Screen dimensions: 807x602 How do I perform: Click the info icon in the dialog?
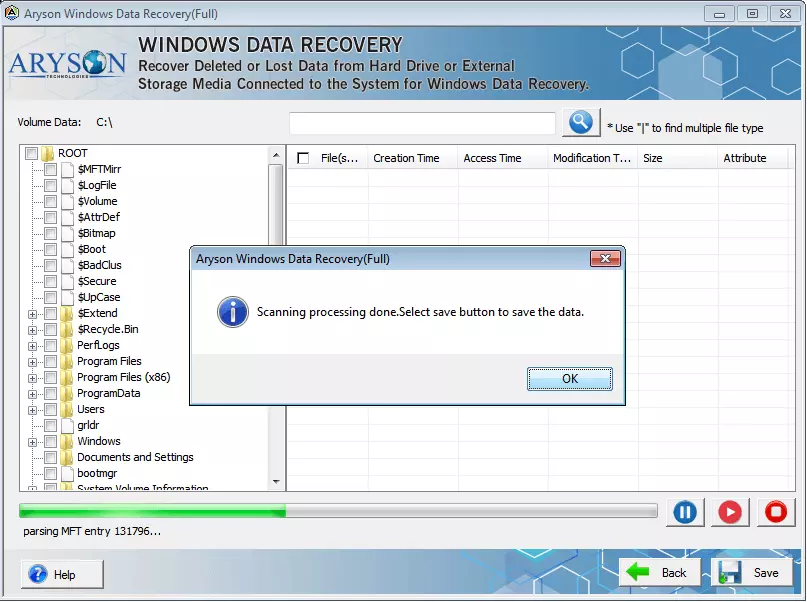coord(232,312)
